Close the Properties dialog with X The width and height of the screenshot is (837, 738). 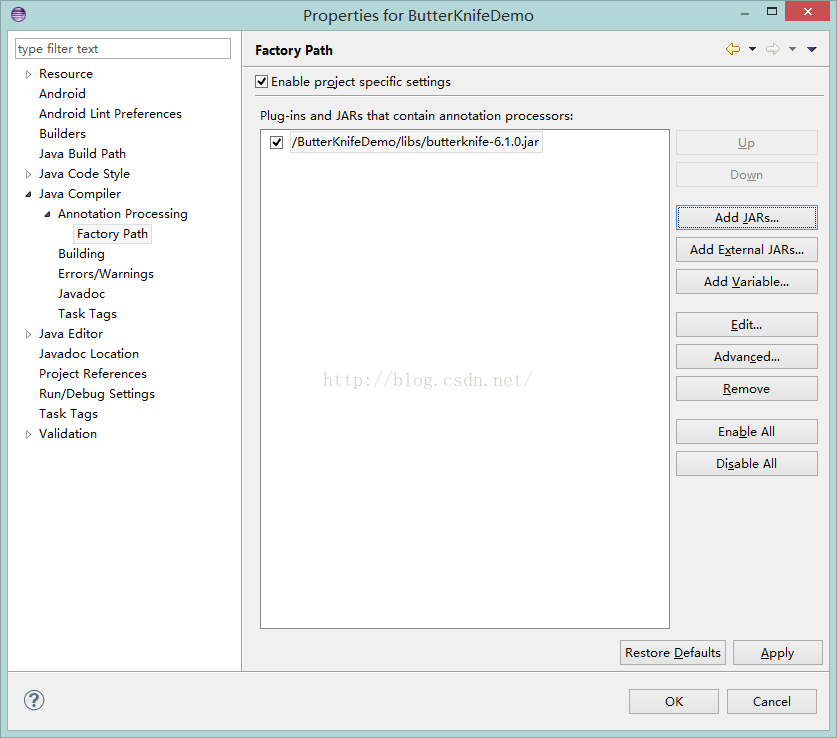point(808,11)
